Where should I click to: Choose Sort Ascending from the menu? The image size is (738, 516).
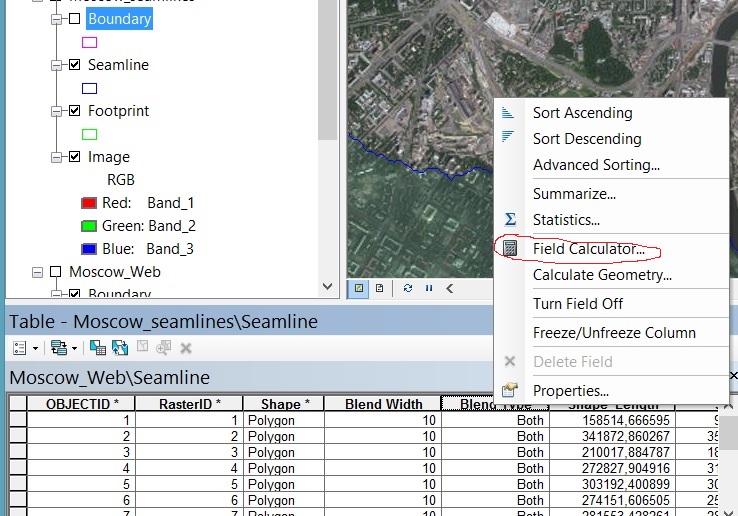pyautogui.click(x=583, y=113)
